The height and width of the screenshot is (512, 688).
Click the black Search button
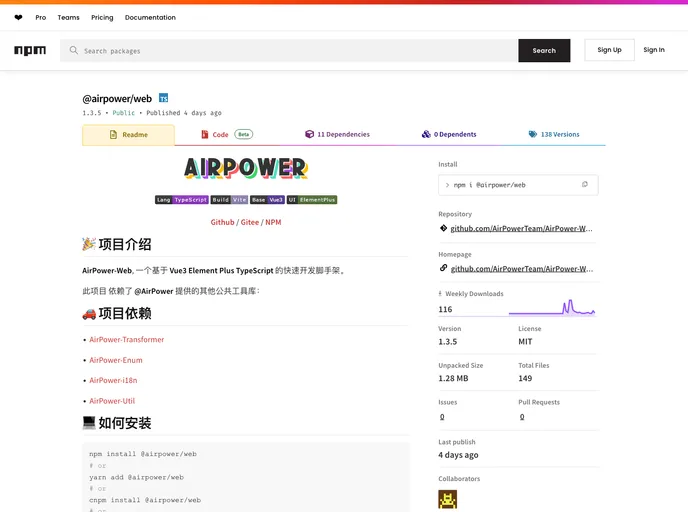tap(544, 50)
